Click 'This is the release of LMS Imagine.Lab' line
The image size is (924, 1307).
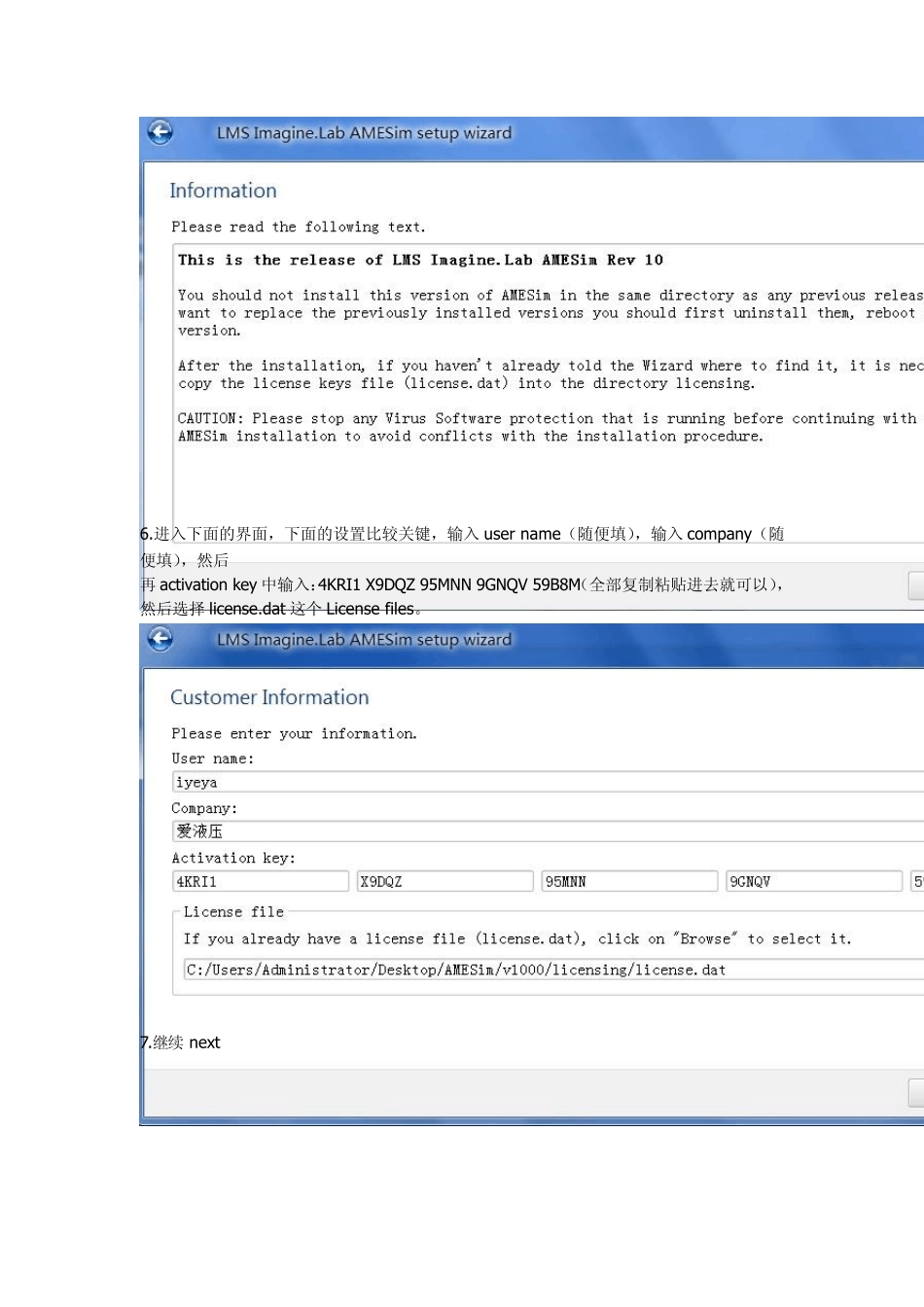(x=420, y=260)
